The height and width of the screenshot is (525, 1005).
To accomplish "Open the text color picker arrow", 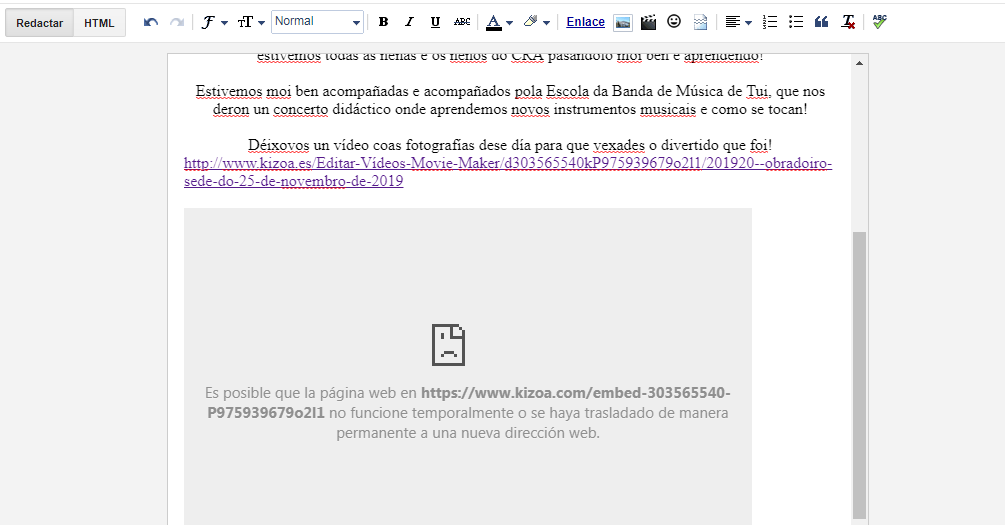I will [510, 23].
